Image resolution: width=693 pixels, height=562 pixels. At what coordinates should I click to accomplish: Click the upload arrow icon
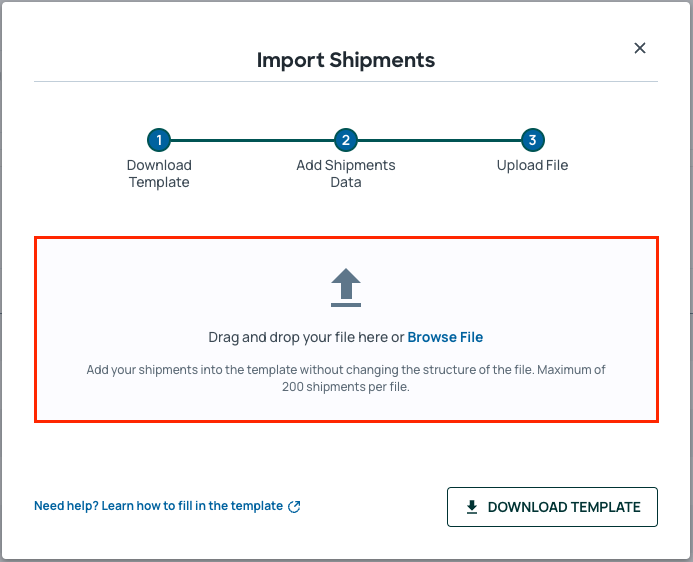346,288
